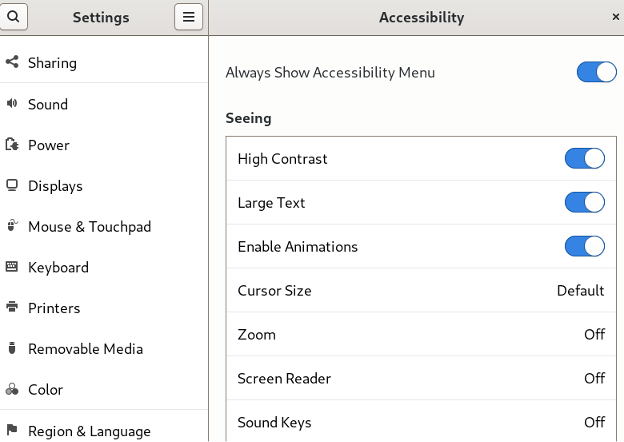Click the Sound speaker icon
The width and height of the screenshot is (624, 442).
12,104
